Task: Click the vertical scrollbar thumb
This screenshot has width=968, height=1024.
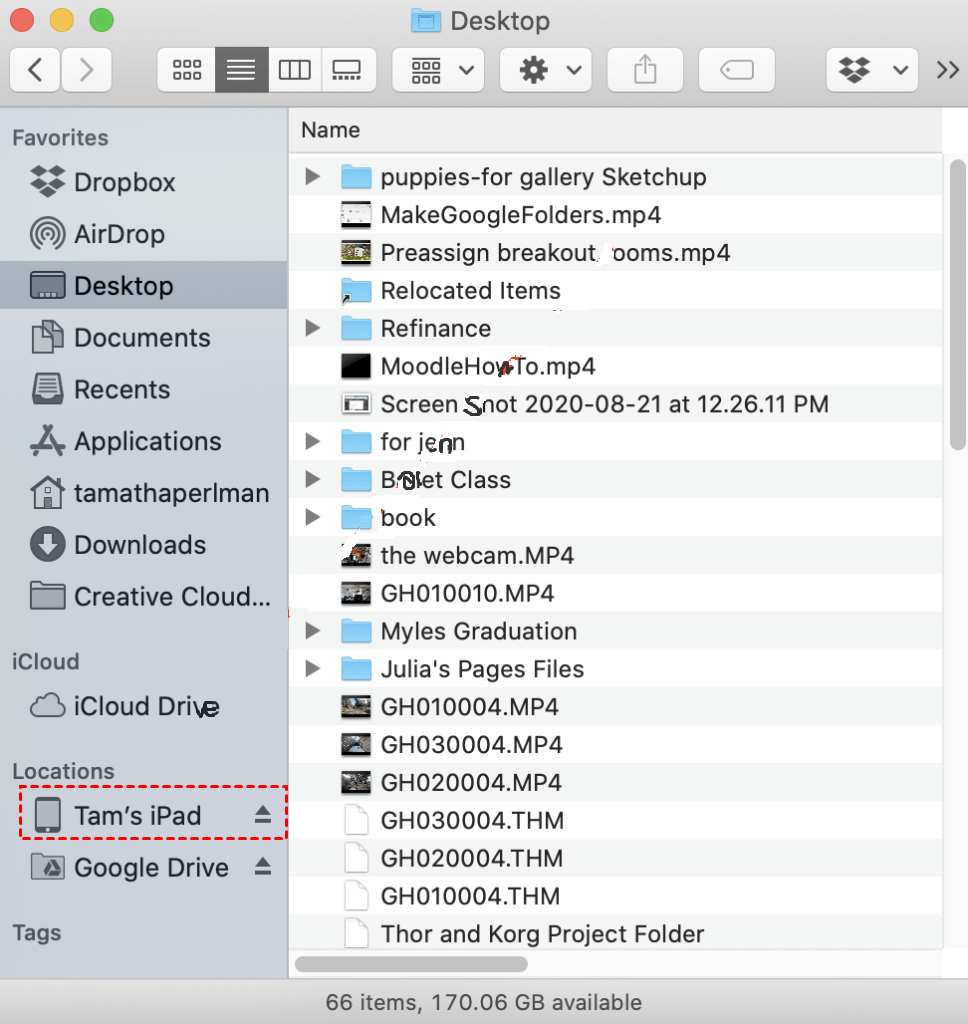Action: (x=958, y=304)
